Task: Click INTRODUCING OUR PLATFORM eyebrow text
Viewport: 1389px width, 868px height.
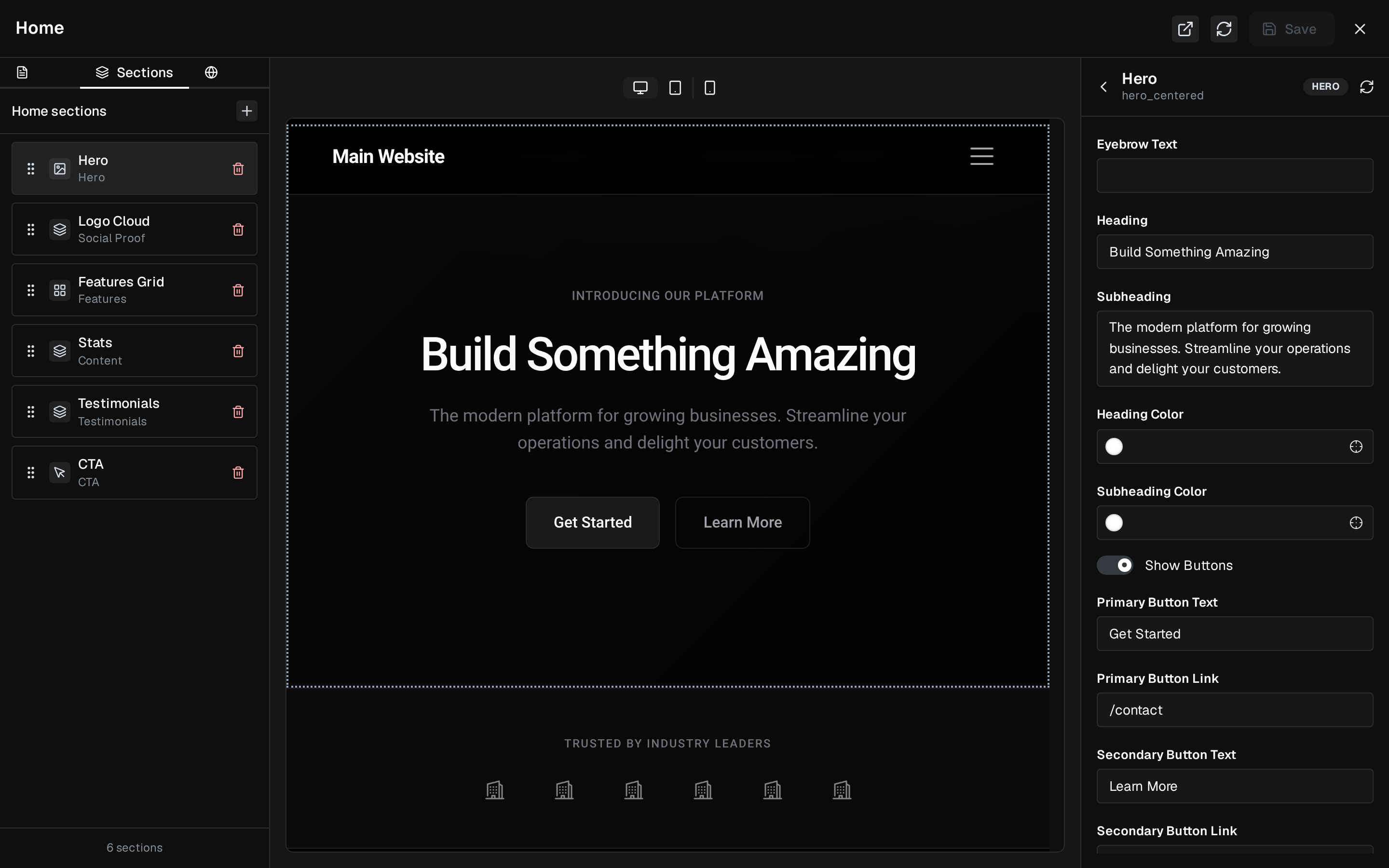Action: tap(667, 296)
